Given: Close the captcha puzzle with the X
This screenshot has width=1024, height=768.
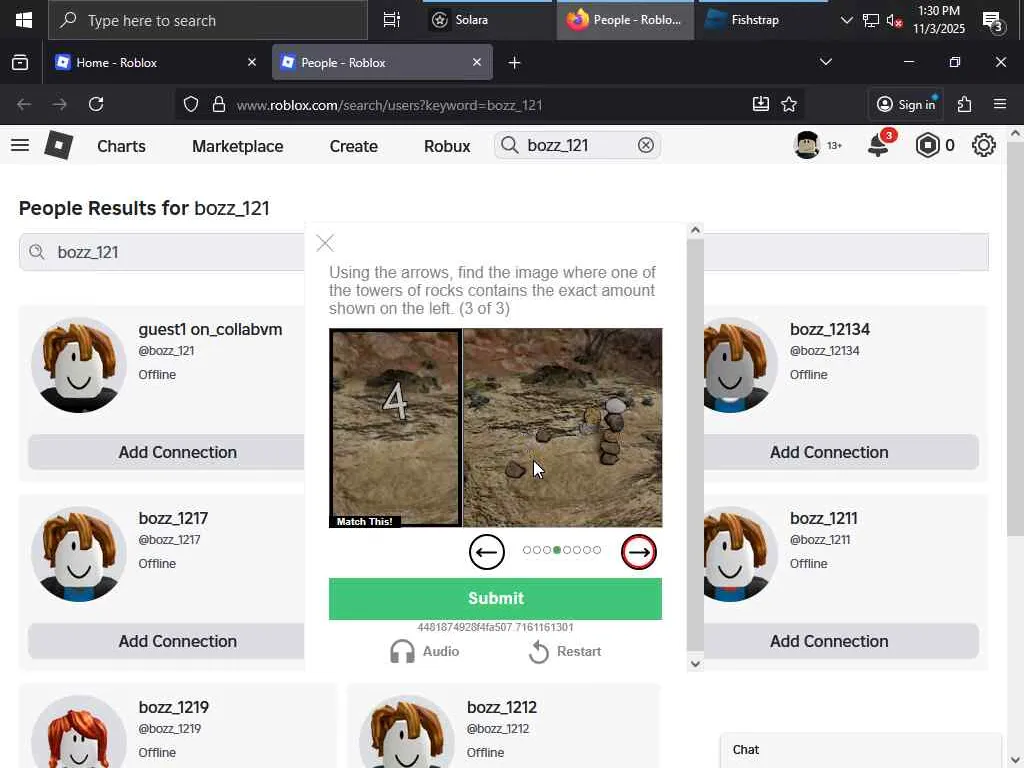Looking at the screenshot, I should (x=325, y=243).
